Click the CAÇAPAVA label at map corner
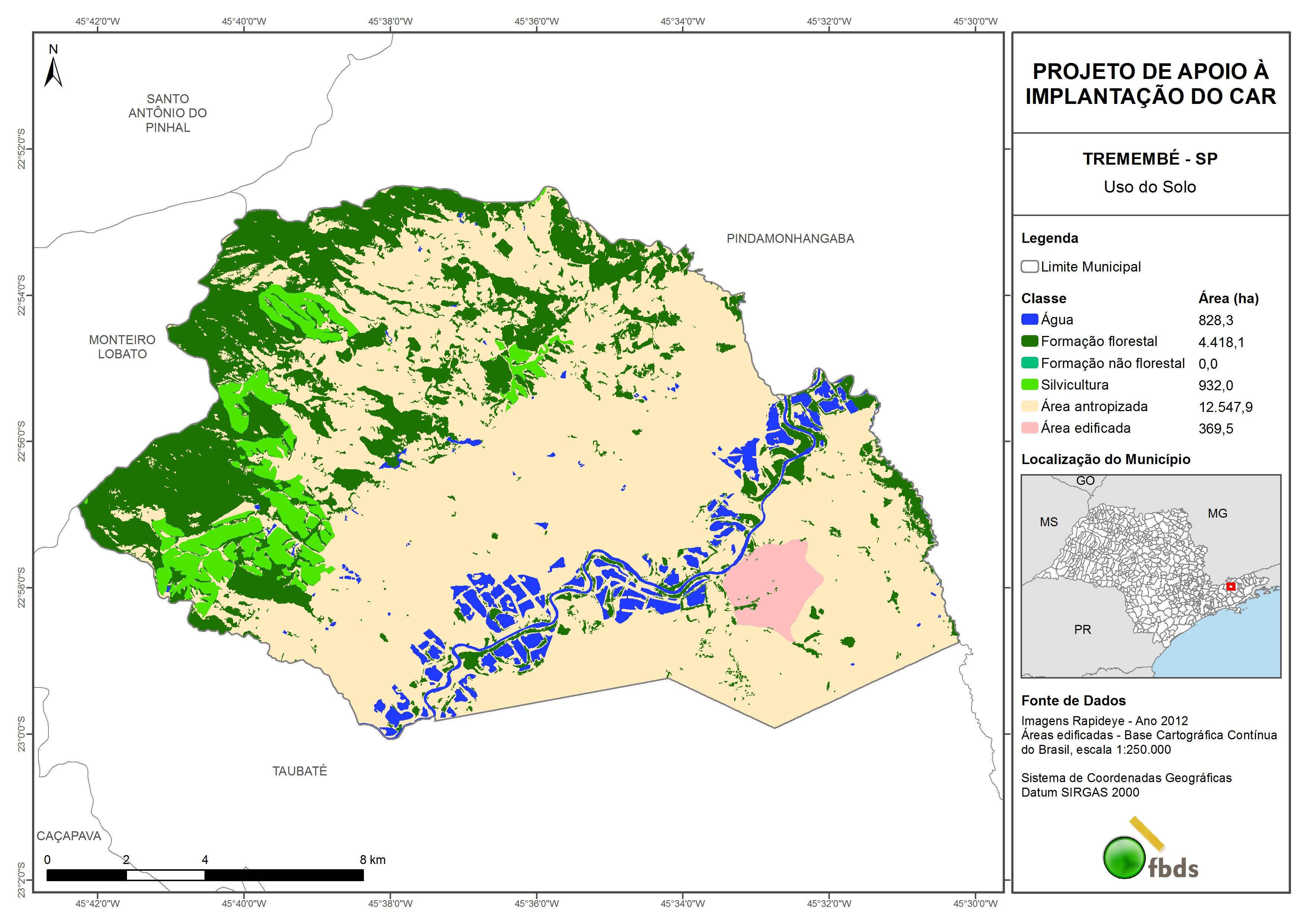The width and height of the screenshot is (1307, 924). point(68,836)
